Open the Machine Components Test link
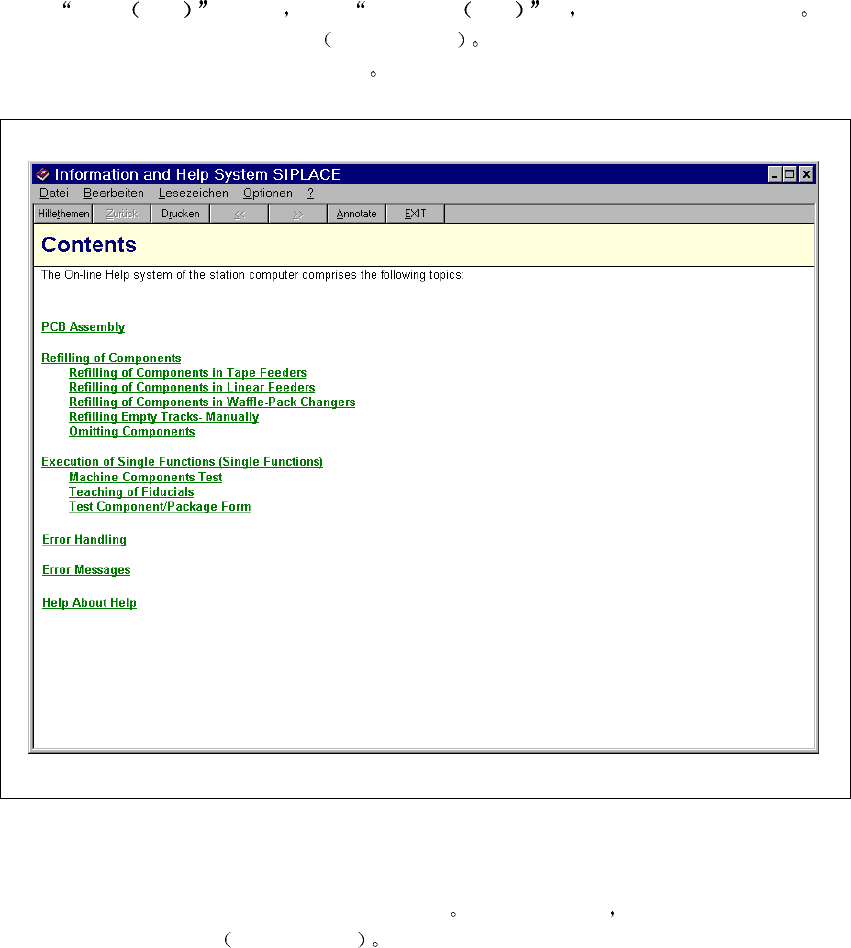This screenshot has width=851, height=948. point(146,477)
